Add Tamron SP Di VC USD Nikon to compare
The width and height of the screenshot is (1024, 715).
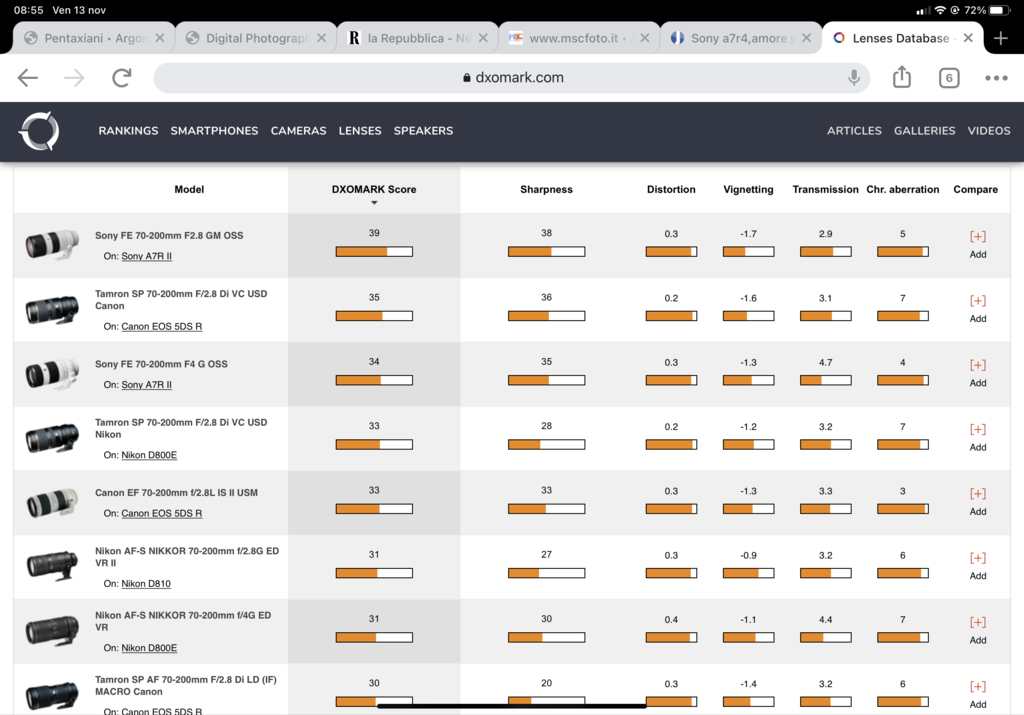pyautogui.click(x=978, y=437)
